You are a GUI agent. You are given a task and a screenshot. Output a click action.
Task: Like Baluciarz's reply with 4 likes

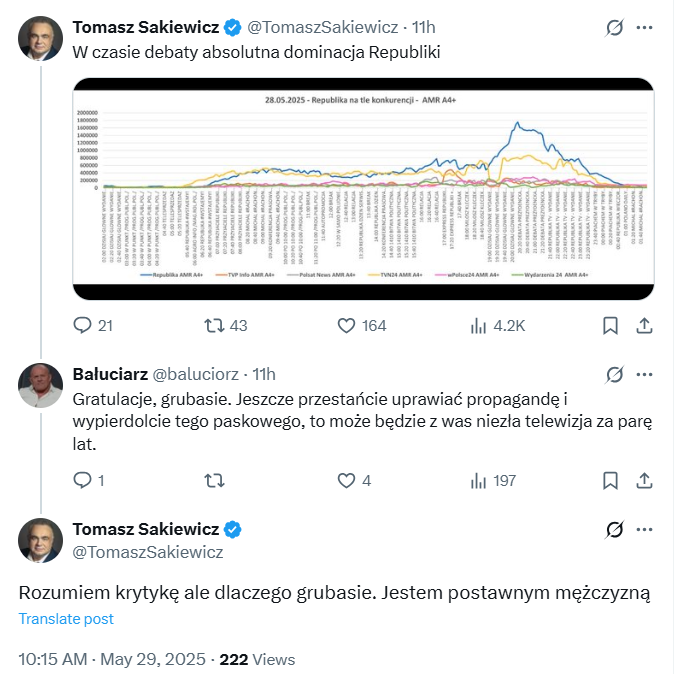(x=347, y=480)
